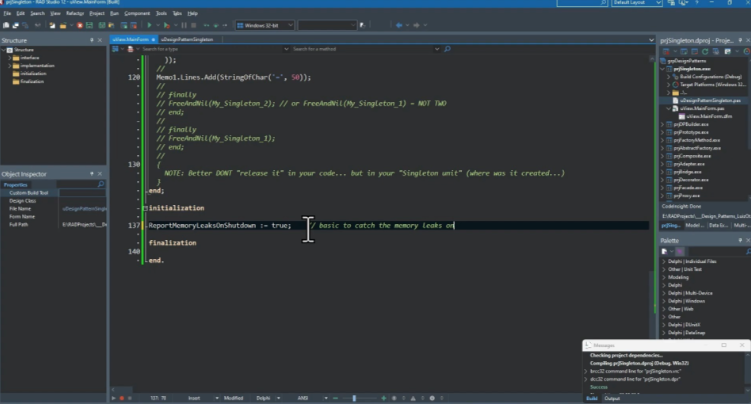Open the Refactor menu
This screenshot has width=751, height=404.
pos(75,14)
